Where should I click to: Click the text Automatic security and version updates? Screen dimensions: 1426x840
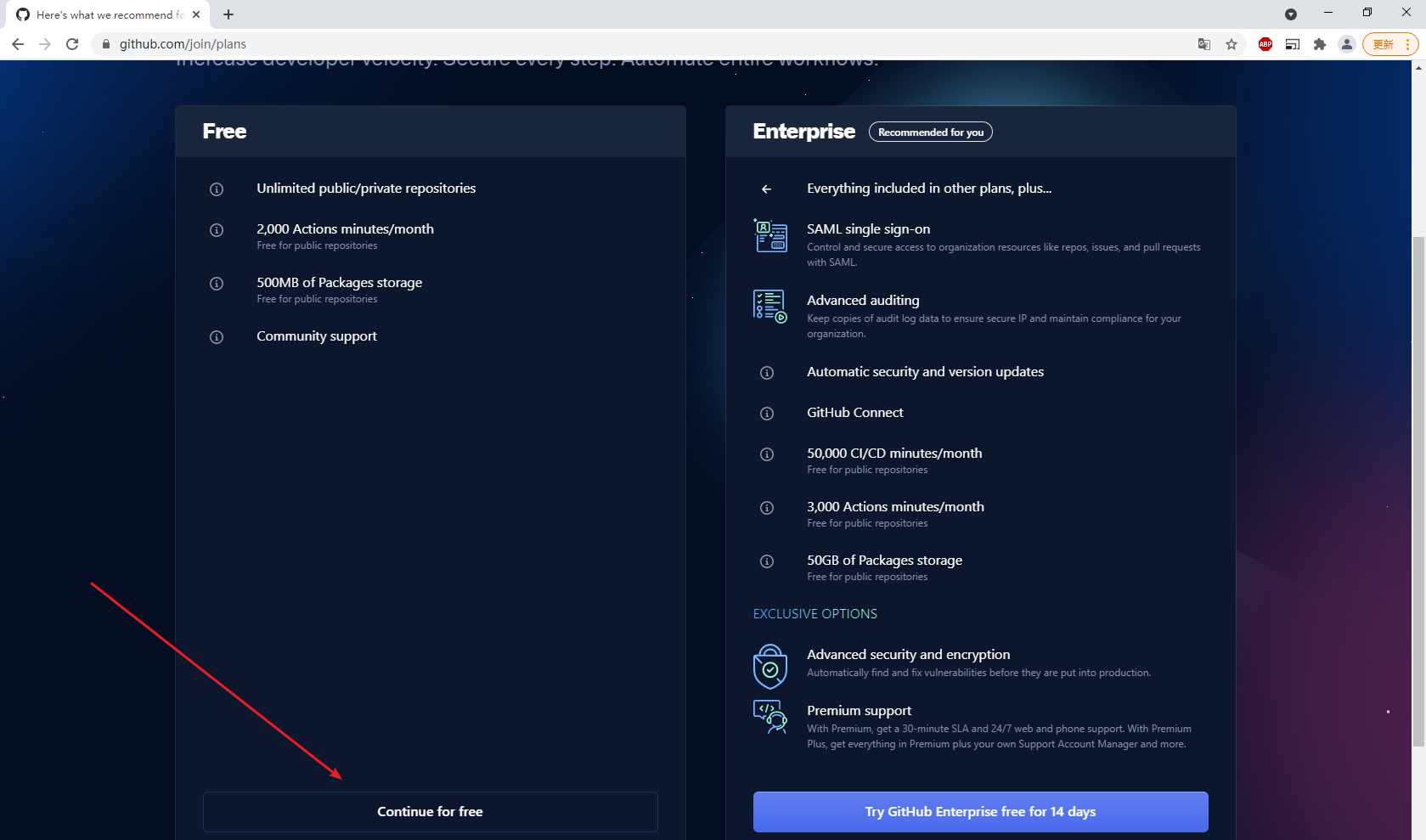(926, 372)
